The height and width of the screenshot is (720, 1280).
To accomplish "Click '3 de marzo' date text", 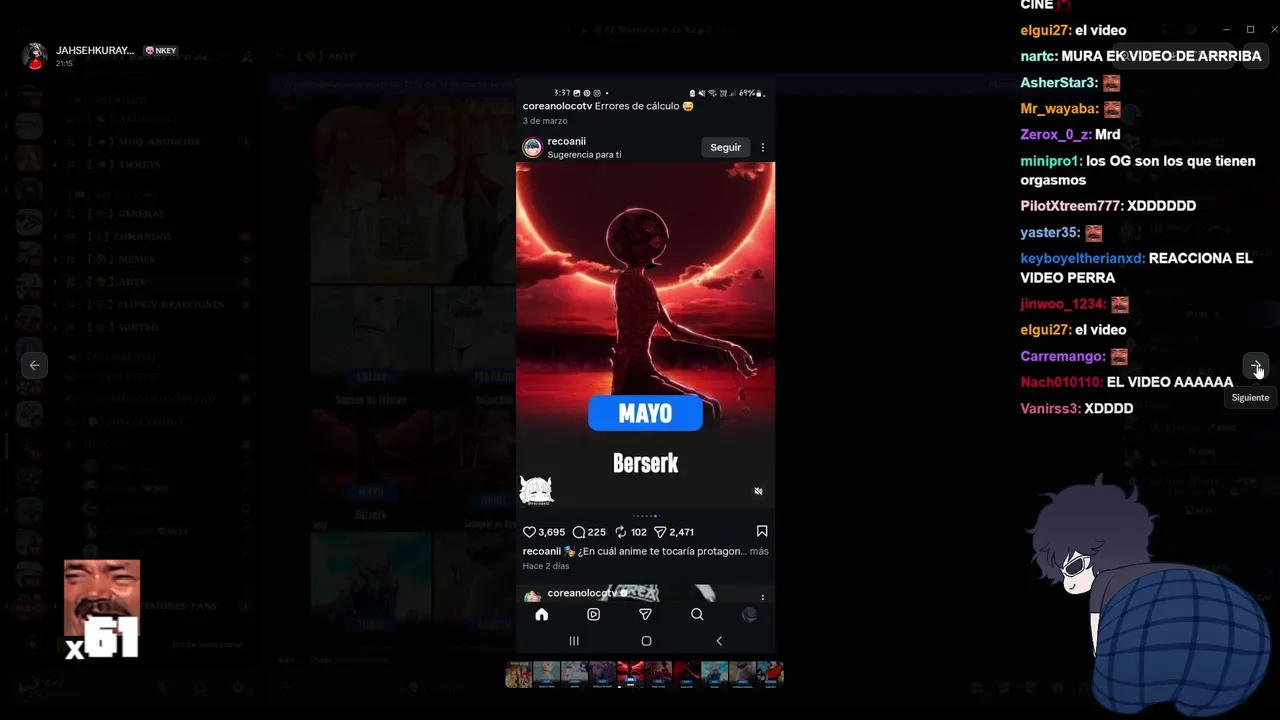I will 545,121.
